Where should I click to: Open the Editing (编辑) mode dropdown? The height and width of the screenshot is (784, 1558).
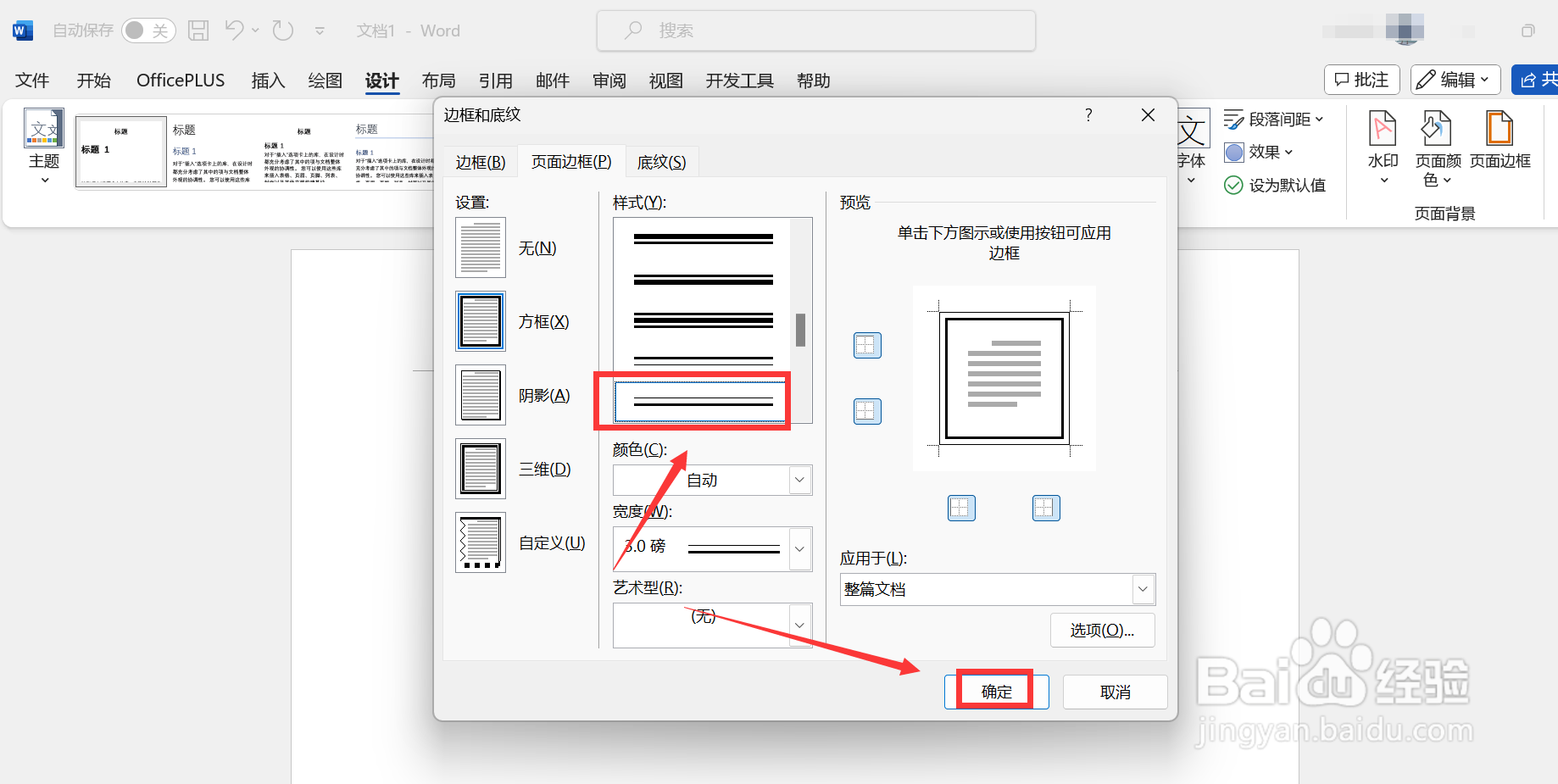(1455, 80)
